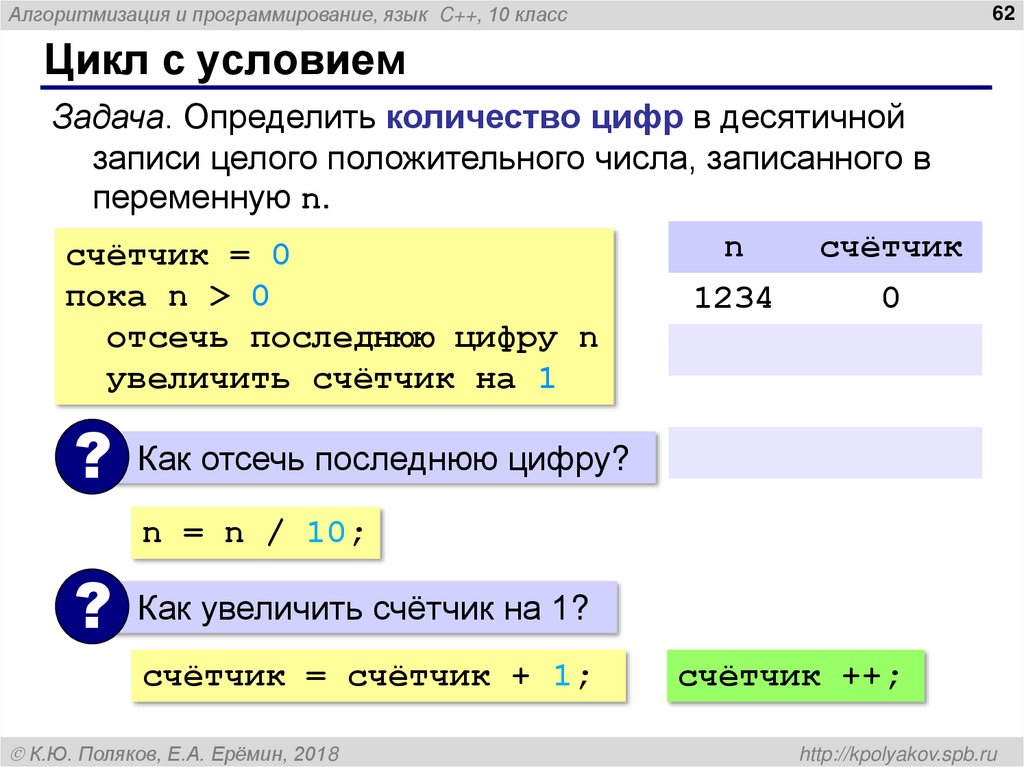Image resolution: width=1024 pixels, height=767 pixels.
Task: Click the second question mark icon
Action: click(91, 606)
